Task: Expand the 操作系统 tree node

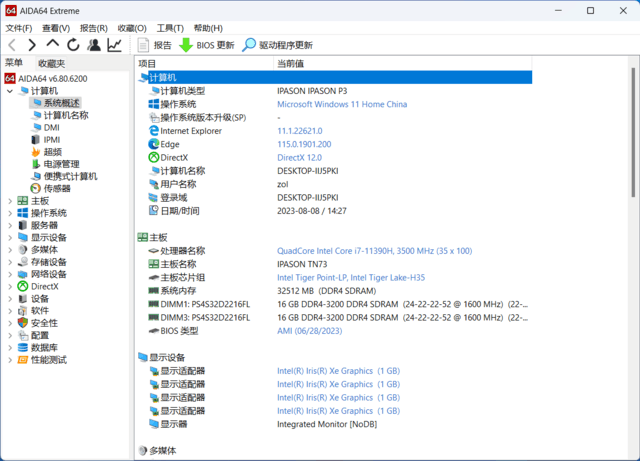Action: pos(10,213)
